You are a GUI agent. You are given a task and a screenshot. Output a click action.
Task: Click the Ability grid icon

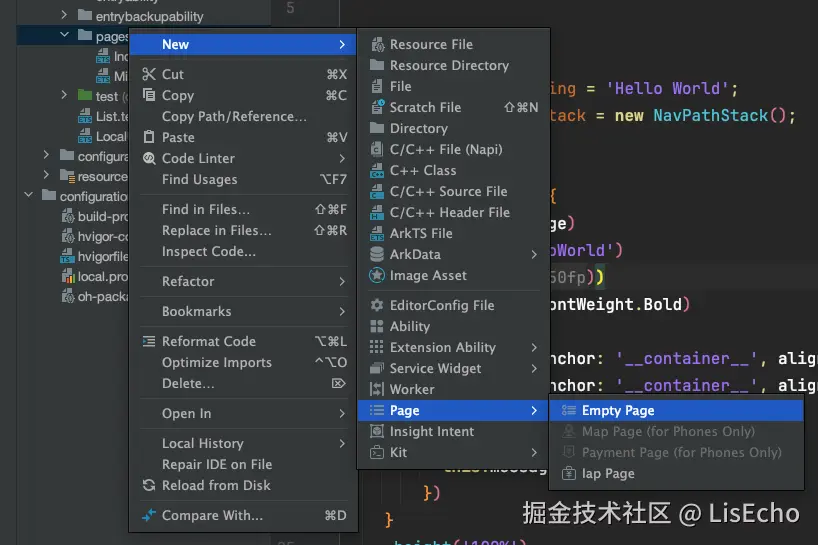(377, 326)
